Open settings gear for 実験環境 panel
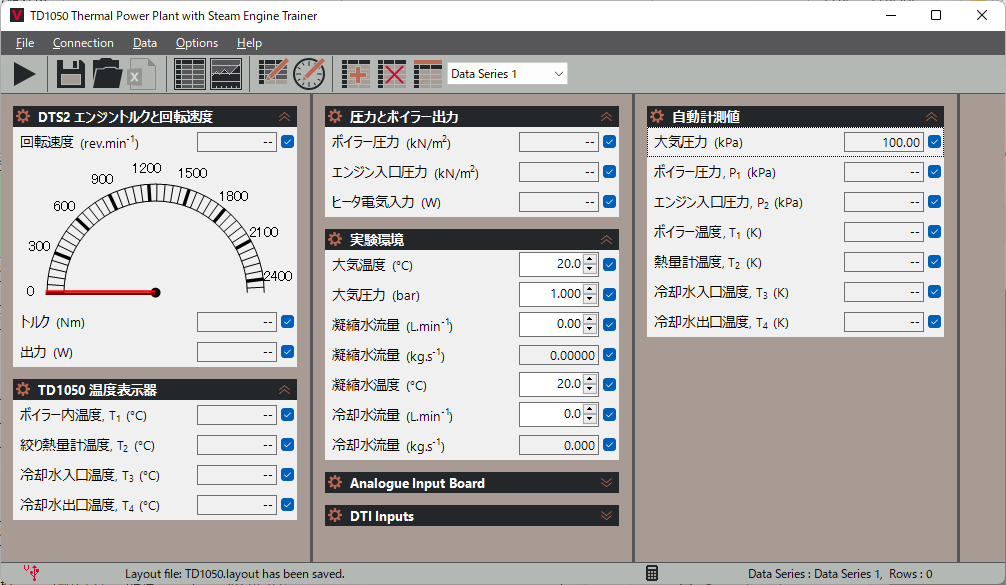 pyautogui.click(x=335, y=239)
